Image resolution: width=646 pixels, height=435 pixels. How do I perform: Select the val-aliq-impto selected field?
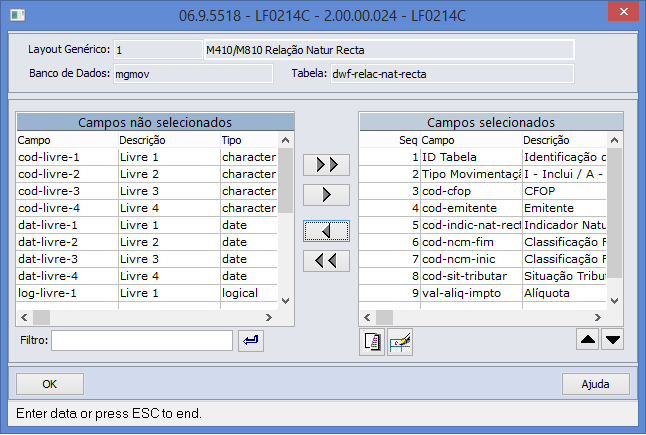coord(483,293)
